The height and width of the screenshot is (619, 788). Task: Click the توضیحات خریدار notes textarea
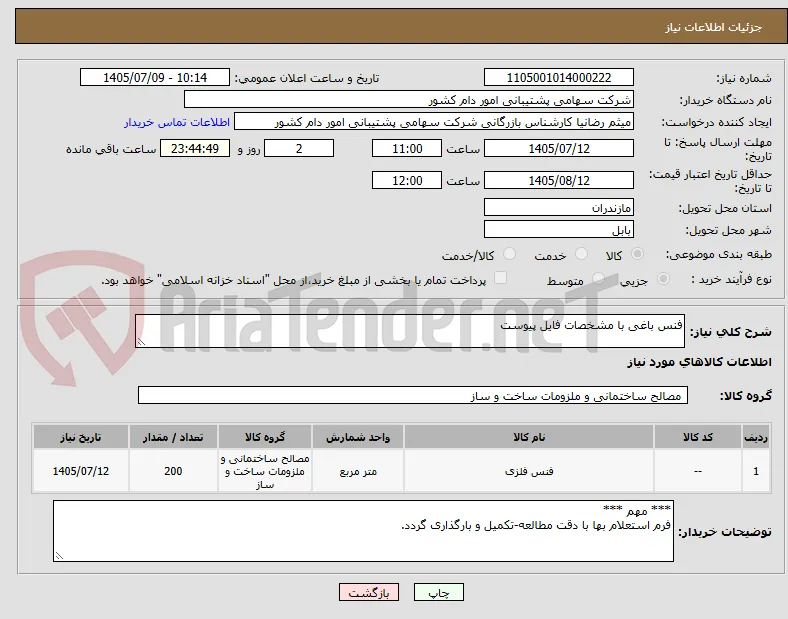pyautogui.click(x=363, y=531)
